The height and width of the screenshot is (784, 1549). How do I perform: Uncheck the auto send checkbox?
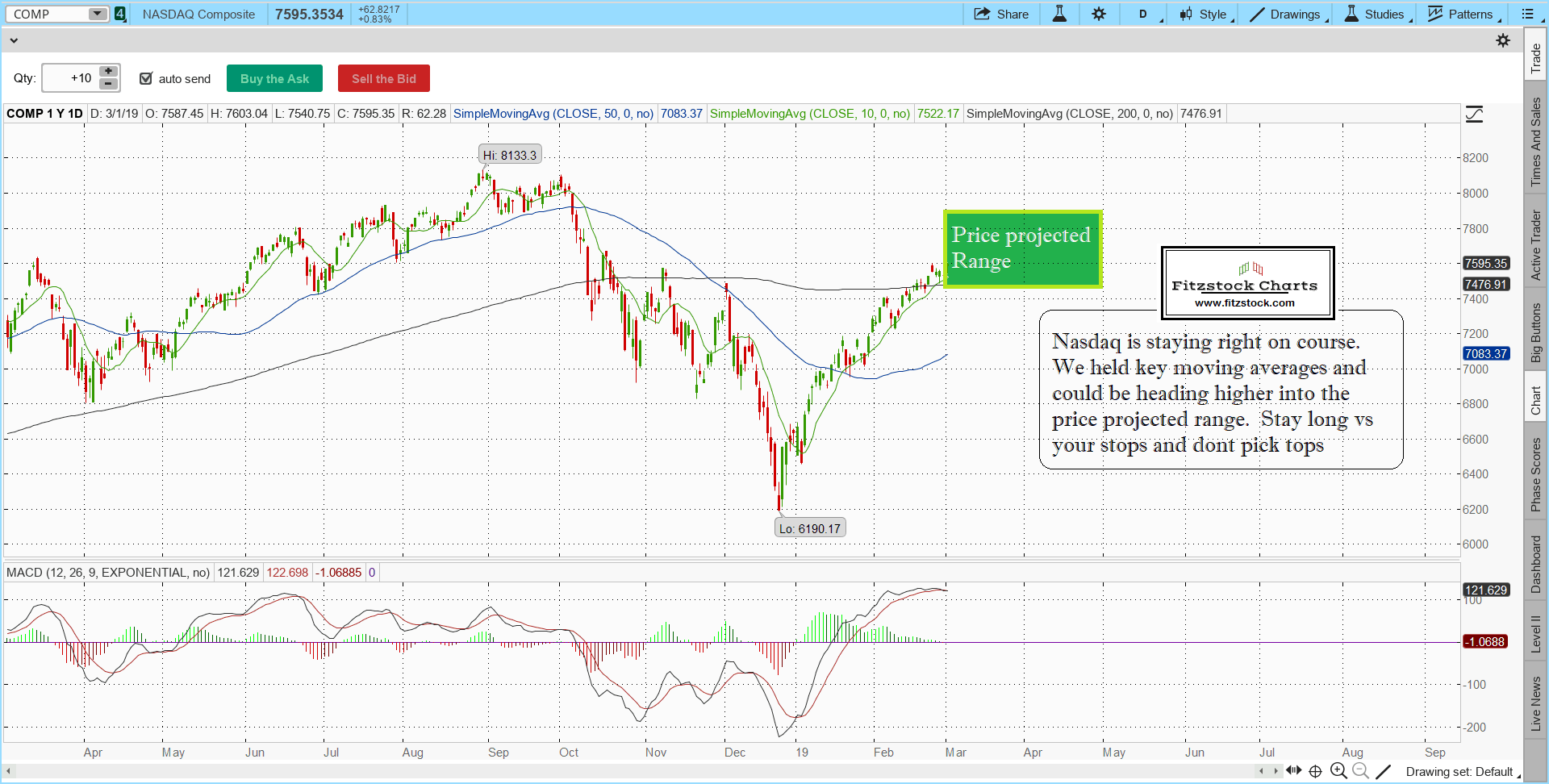[146, 78]
